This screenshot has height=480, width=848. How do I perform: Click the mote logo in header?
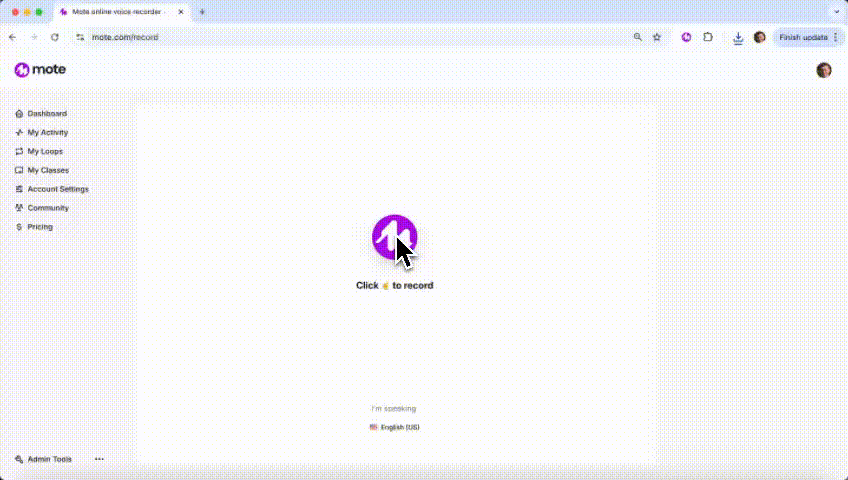pos(40,69)
